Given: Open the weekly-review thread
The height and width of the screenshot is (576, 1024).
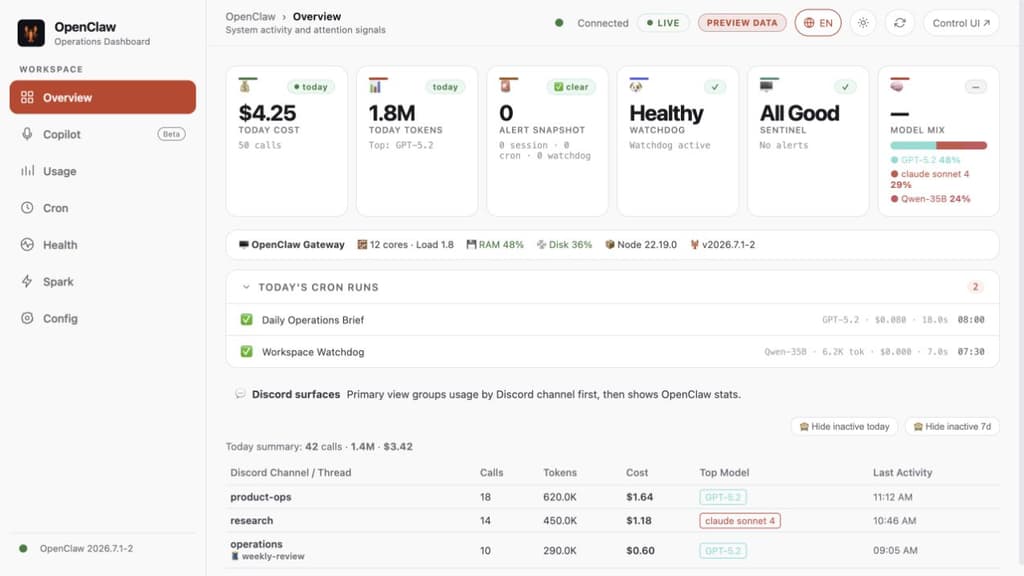Looking at the screenshot, I should [x=268, y=556].
